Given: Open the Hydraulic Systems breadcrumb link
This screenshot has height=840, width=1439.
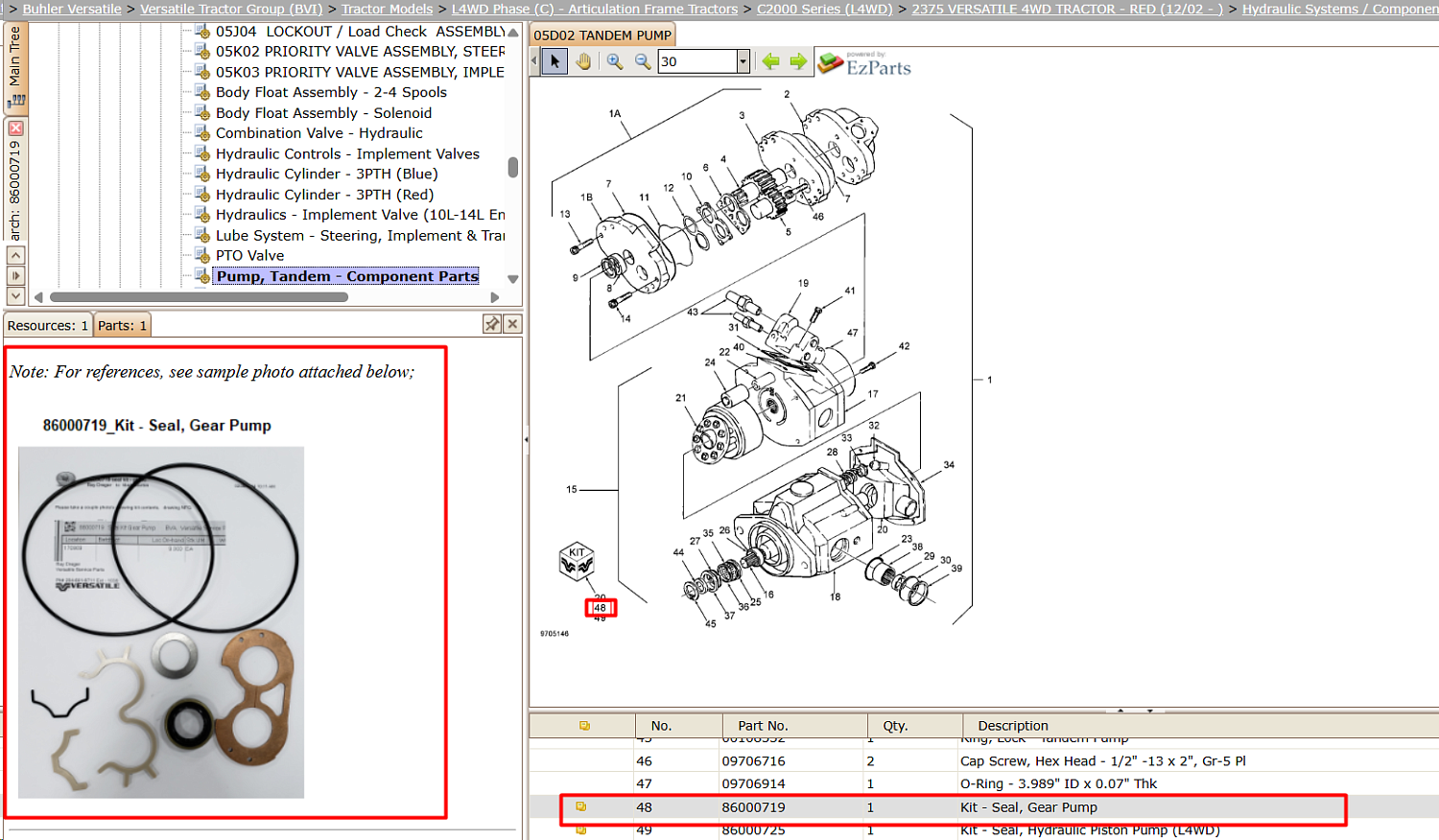Looking at the screenshot, I should click(x=1340, y=9).
